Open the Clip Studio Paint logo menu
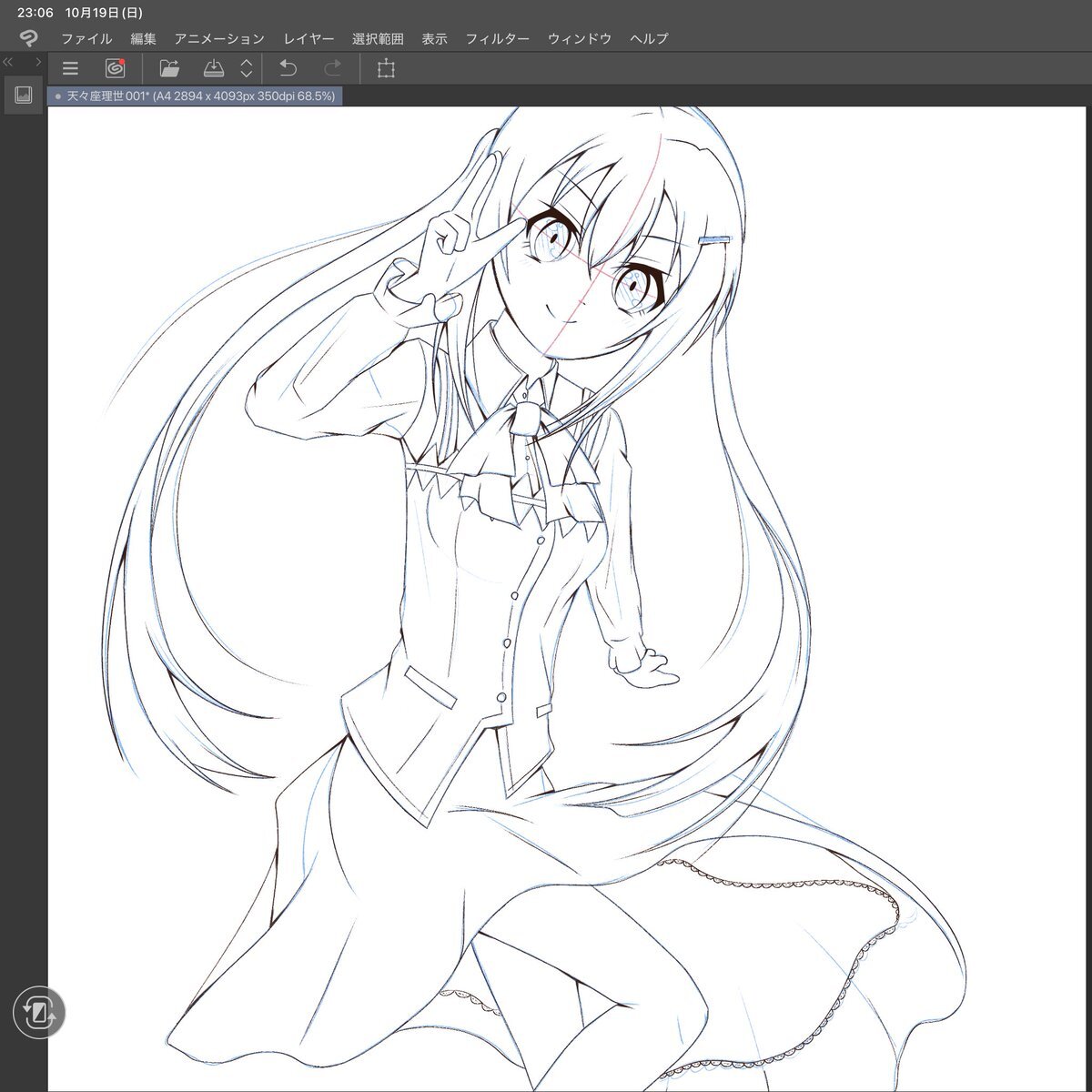The image size is (1092, 1092). click(28, 38)
